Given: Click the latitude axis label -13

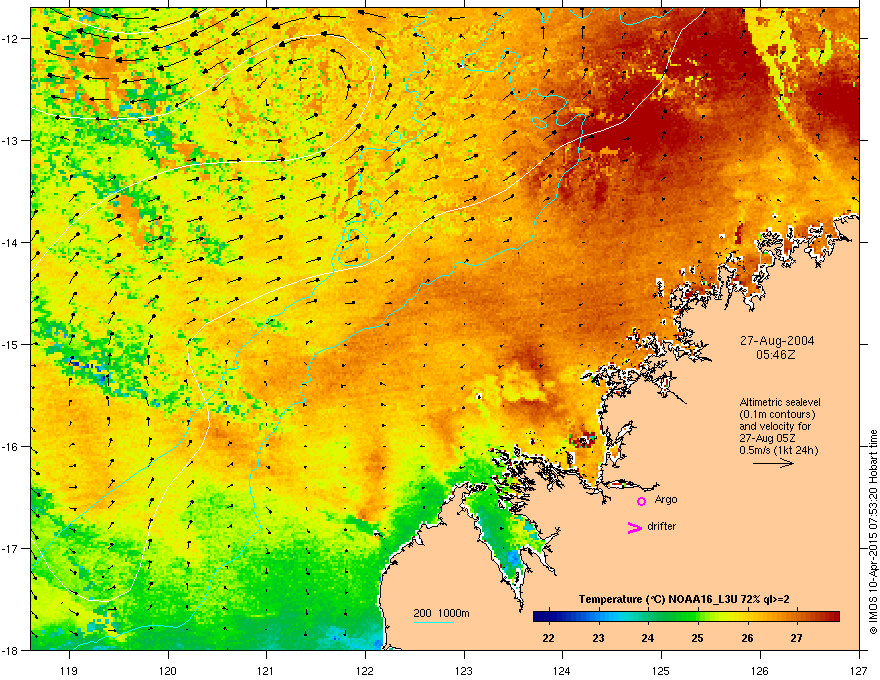Looking at the screenshot, I should pyautogui.click(x=10, y=141).
